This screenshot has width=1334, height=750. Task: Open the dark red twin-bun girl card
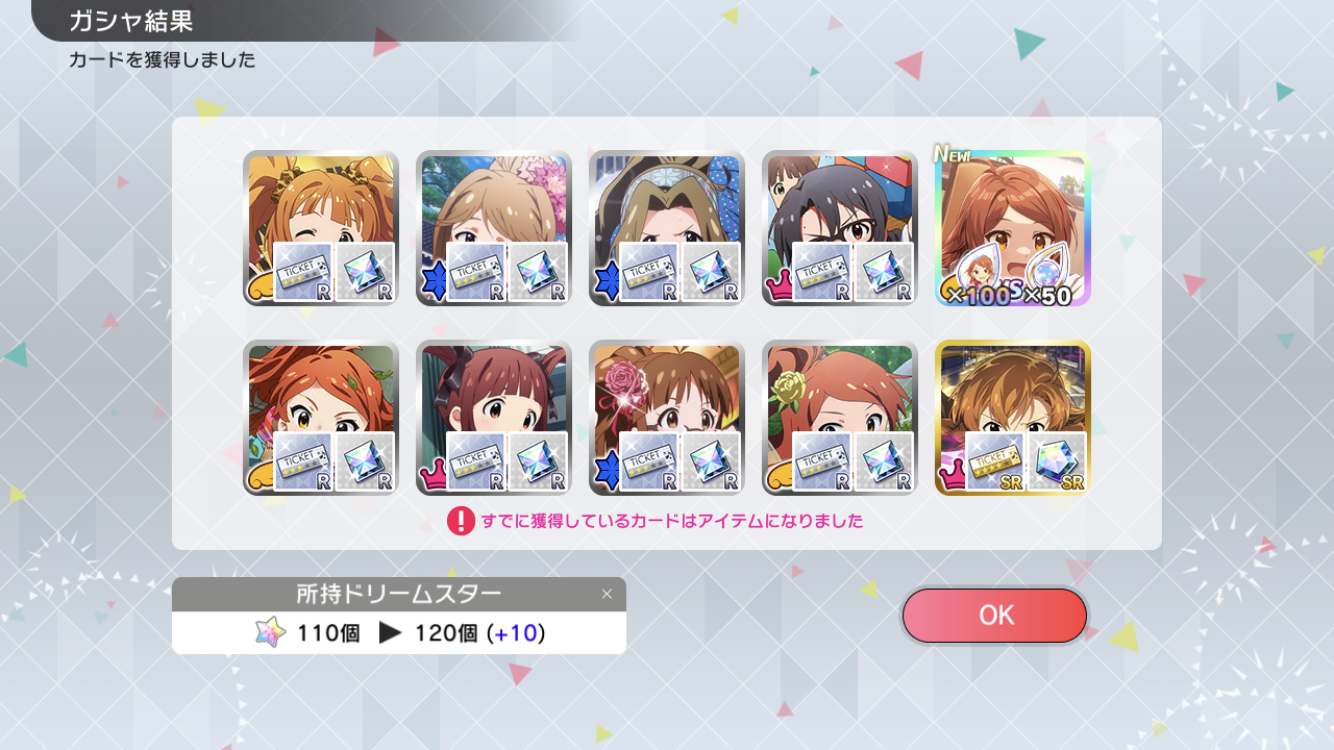click(x=494, y=418)
